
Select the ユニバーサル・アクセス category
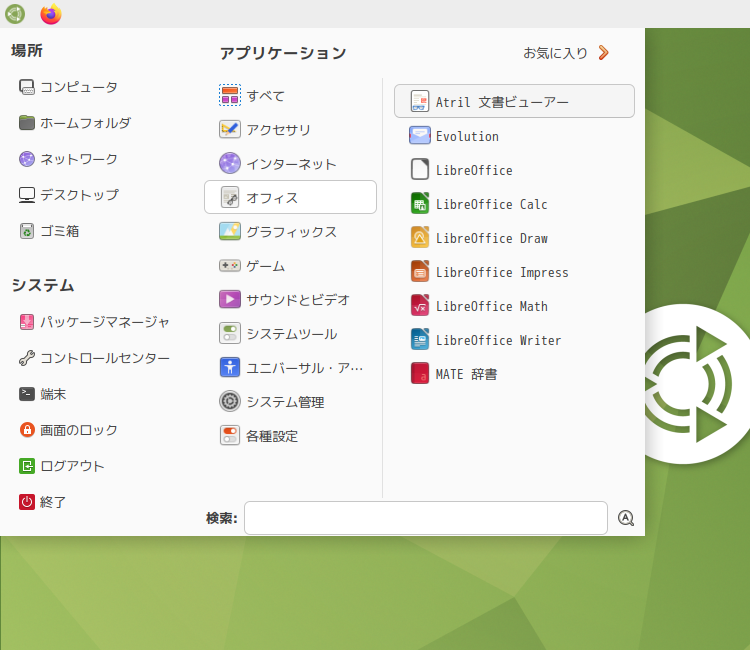pos(290,368)
